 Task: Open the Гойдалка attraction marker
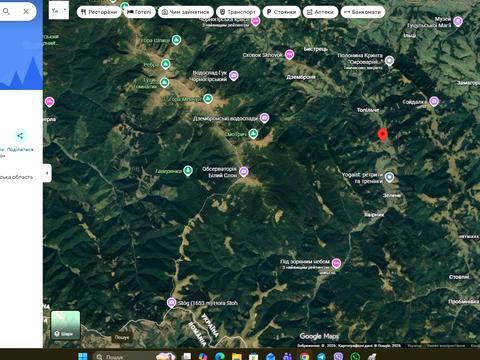[x=434, y=101]
